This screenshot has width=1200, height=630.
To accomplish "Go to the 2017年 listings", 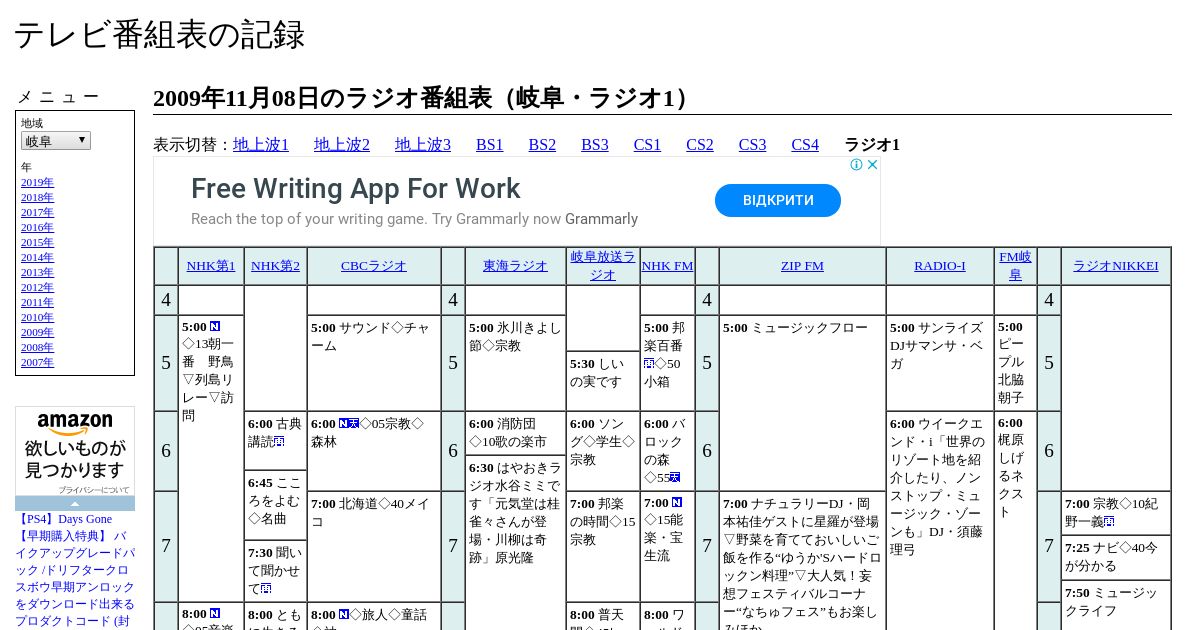I will (37, 212).
